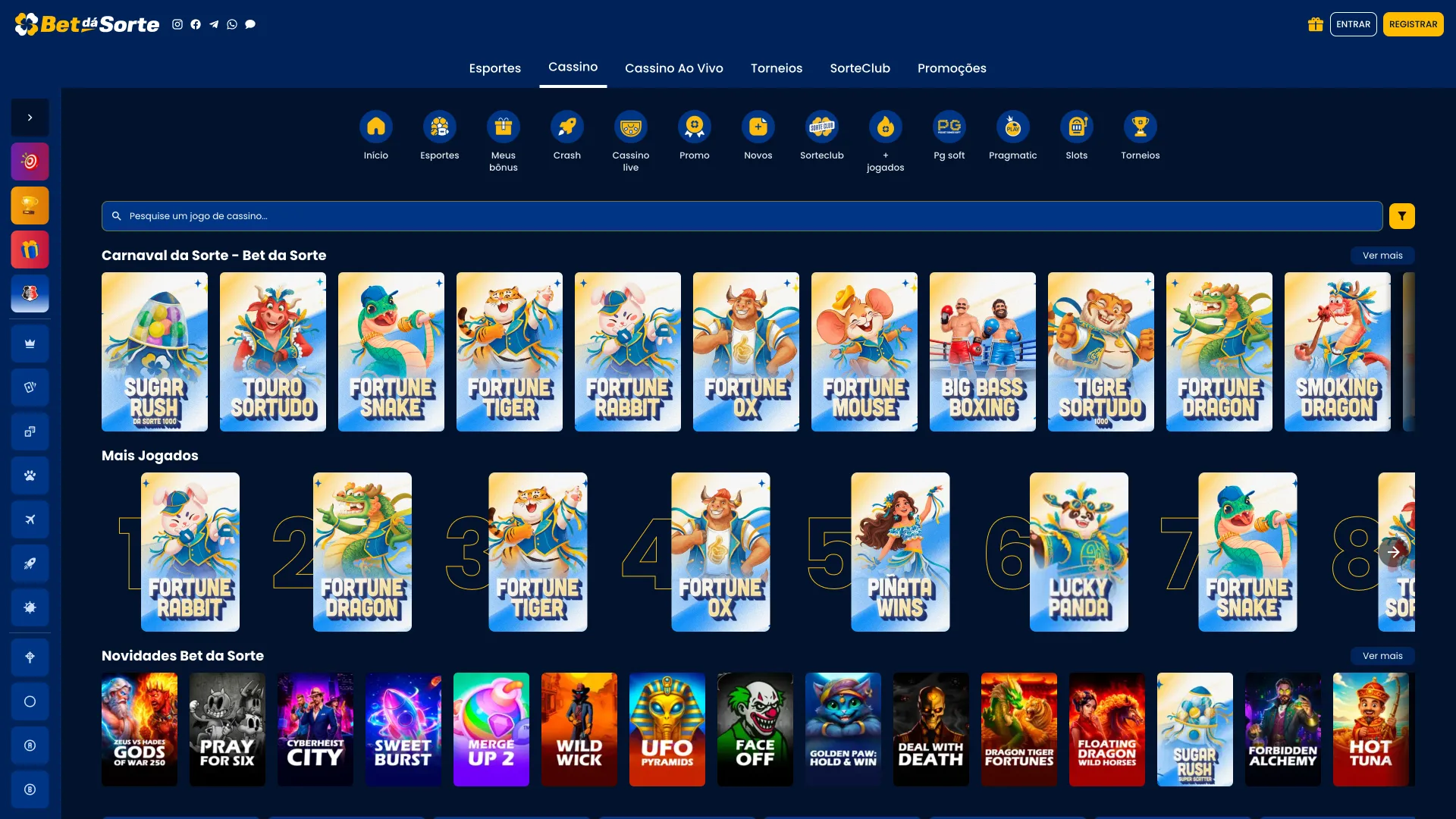Click the gift icon in left sidebar
Screen dimensions: 1456x819
(x=30, y=249)
